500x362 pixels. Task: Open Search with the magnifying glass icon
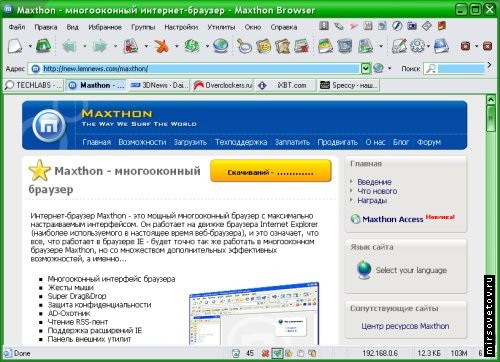click(244, 46)
